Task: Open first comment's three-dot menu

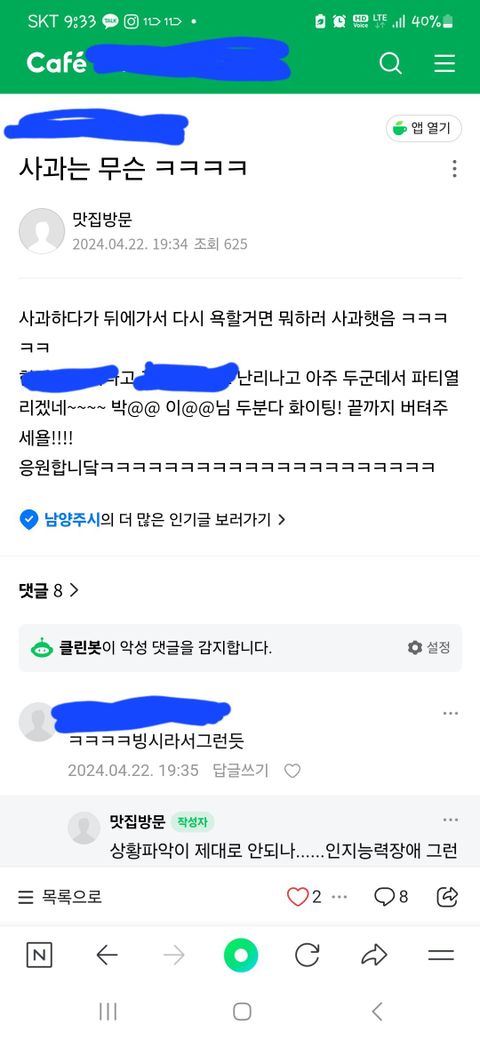Action: coord(450,713)
